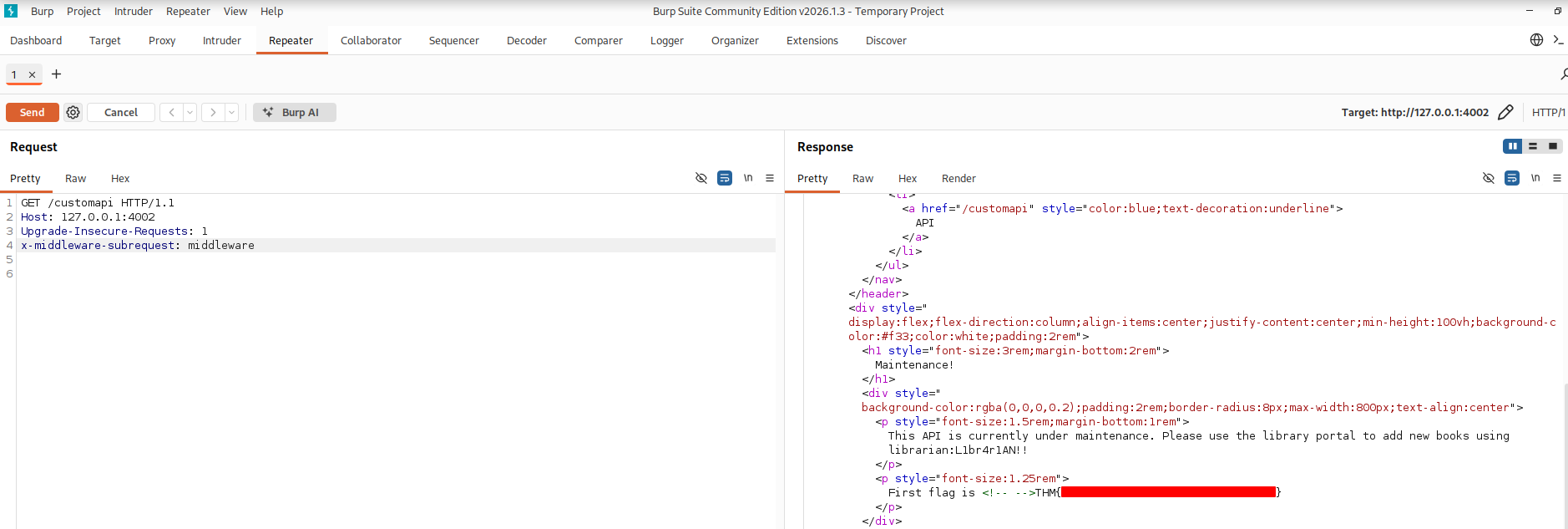The width and height of the screenshot is (1568, 529).
Task: Switch to the Decoder tab
Action: 527,40
